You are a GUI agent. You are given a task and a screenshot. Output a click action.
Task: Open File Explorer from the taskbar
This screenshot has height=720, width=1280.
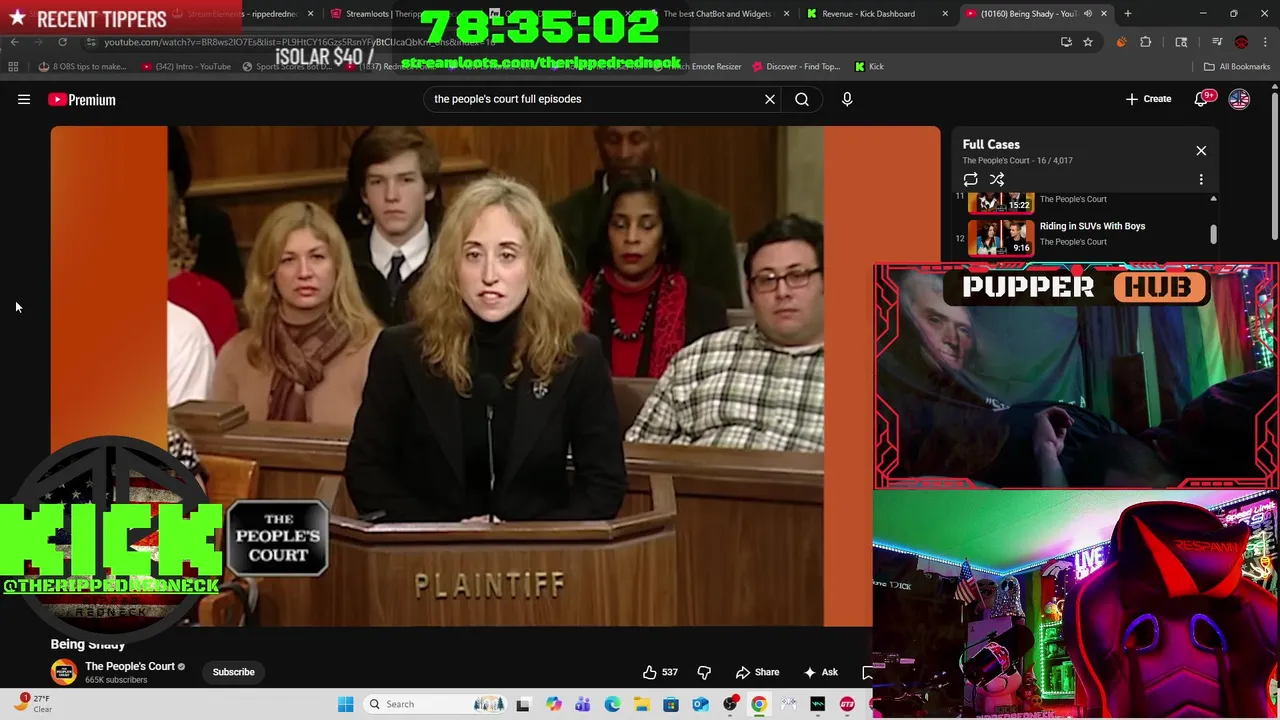pos(641,704)
